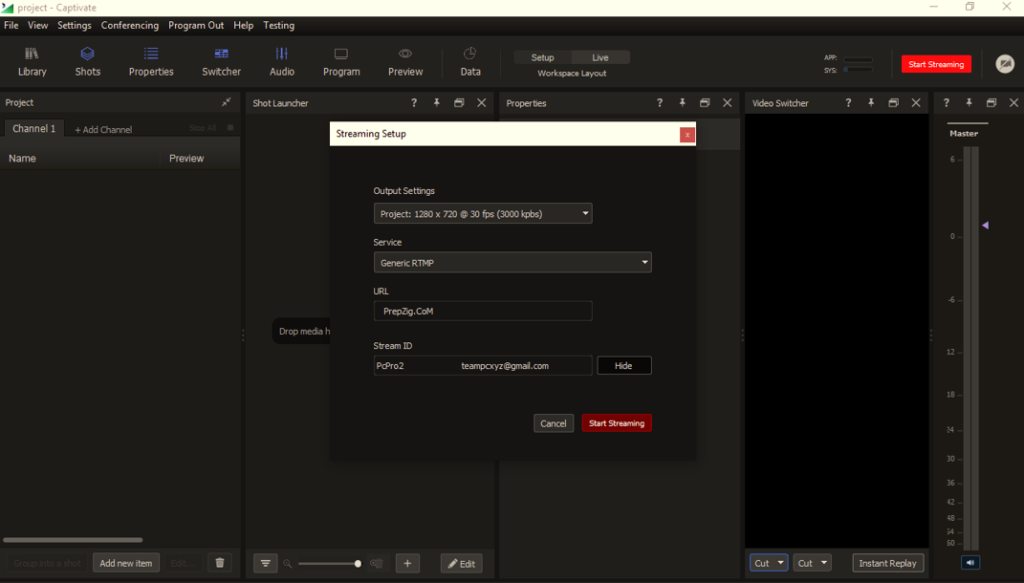The width and height of the screenshot is (1024, 583).
Task: Open the Program Out menu
Action: point(196,25)
